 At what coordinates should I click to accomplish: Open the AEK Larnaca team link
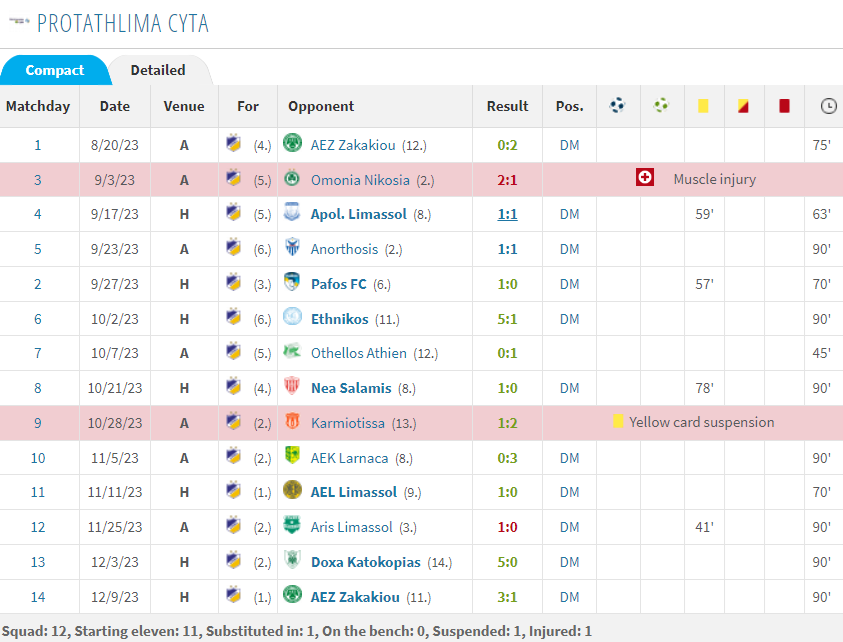click(x=349, y=458)
